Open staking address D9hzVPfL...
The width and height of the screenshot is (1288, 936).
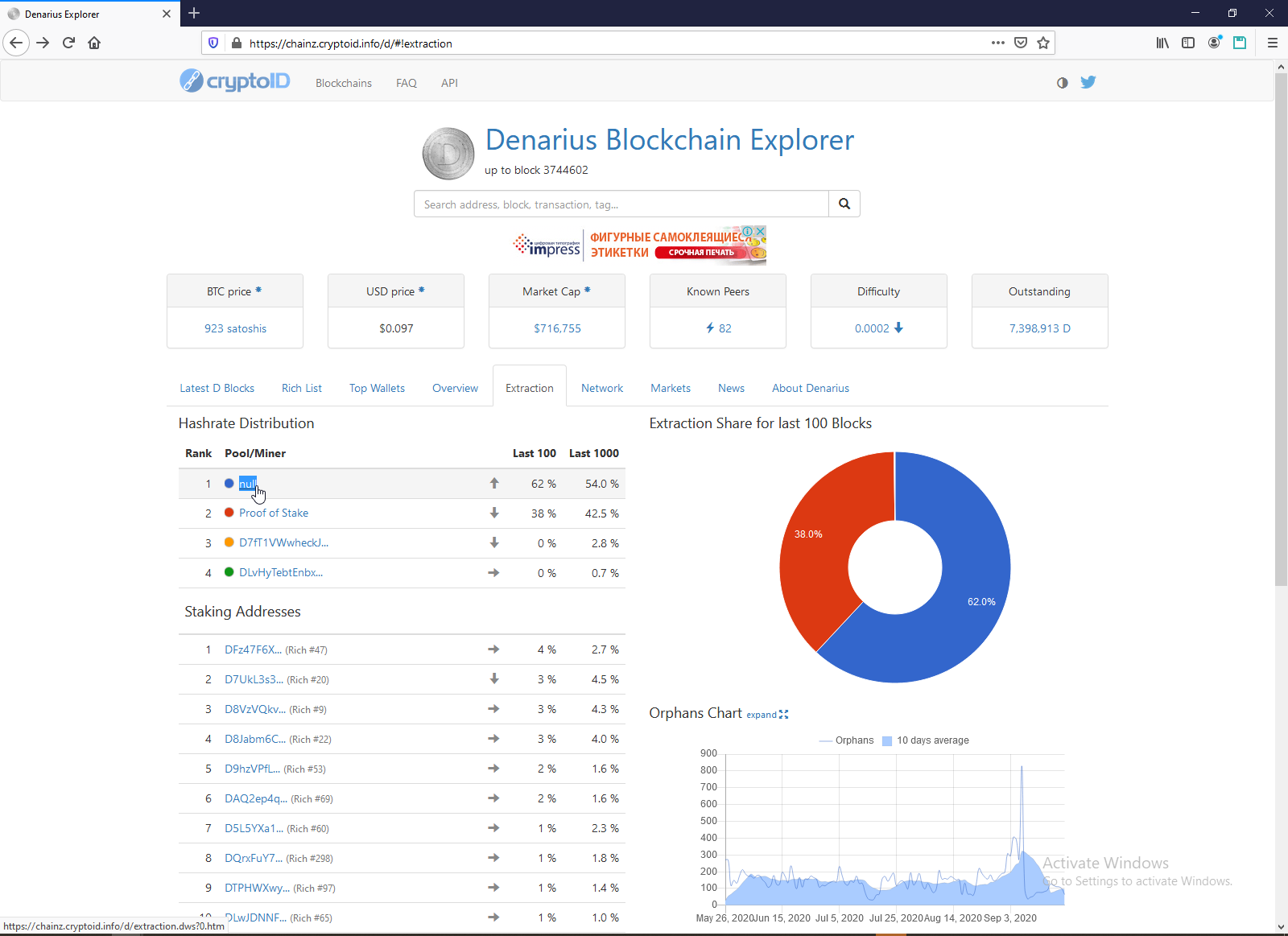tap(252, 769)
